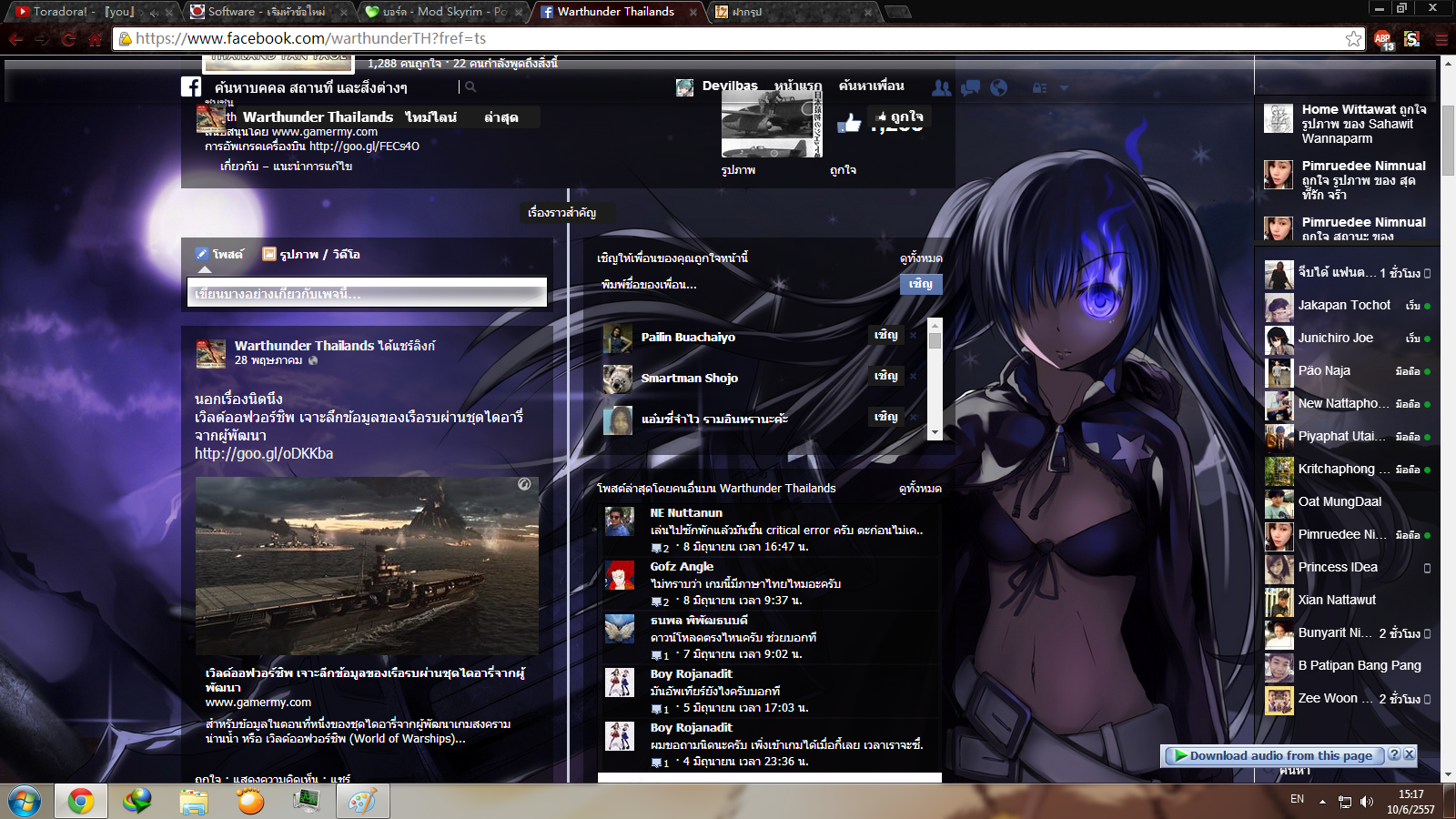Dismiss Pailin Buachaiyo invite suggestion
The height and width of the screenshot is (819, 1456).
coord(914,335)
